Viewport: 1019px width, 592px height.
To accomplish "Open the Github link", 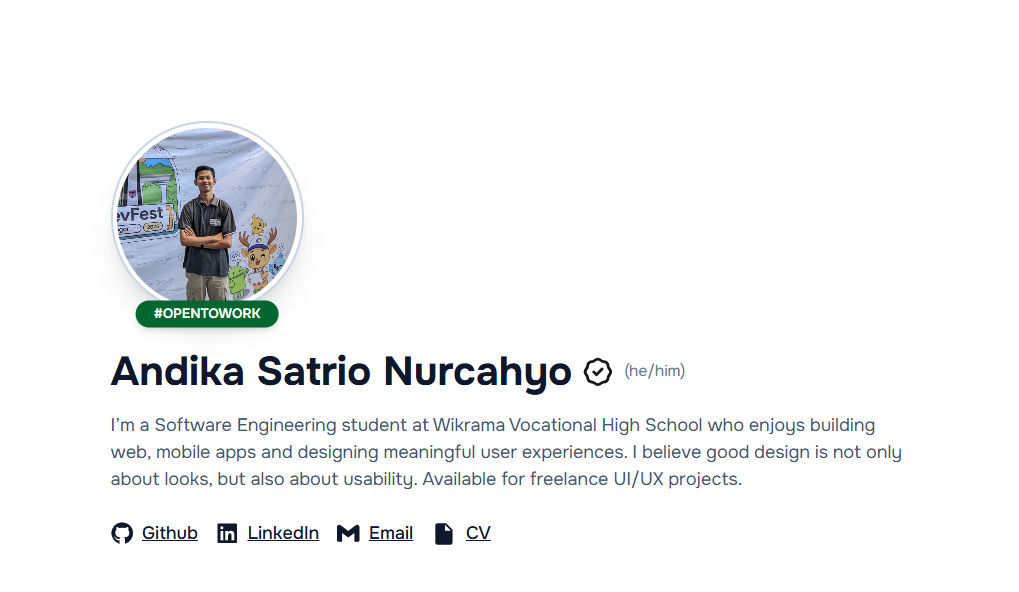I will 169,532.
